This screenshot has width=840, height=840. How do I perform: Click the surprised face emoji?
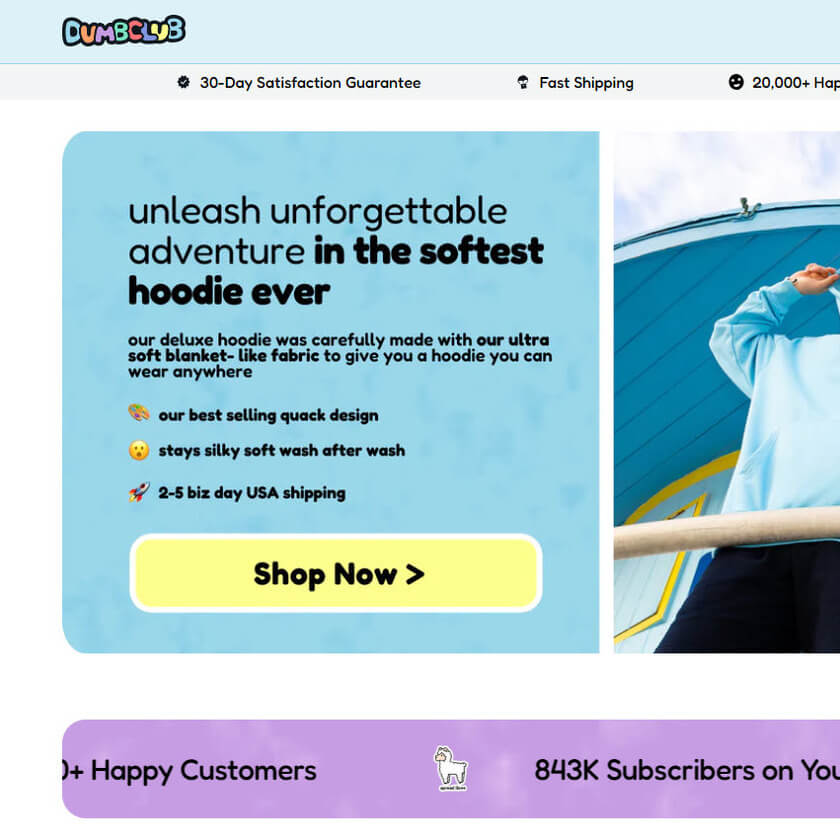139,450
